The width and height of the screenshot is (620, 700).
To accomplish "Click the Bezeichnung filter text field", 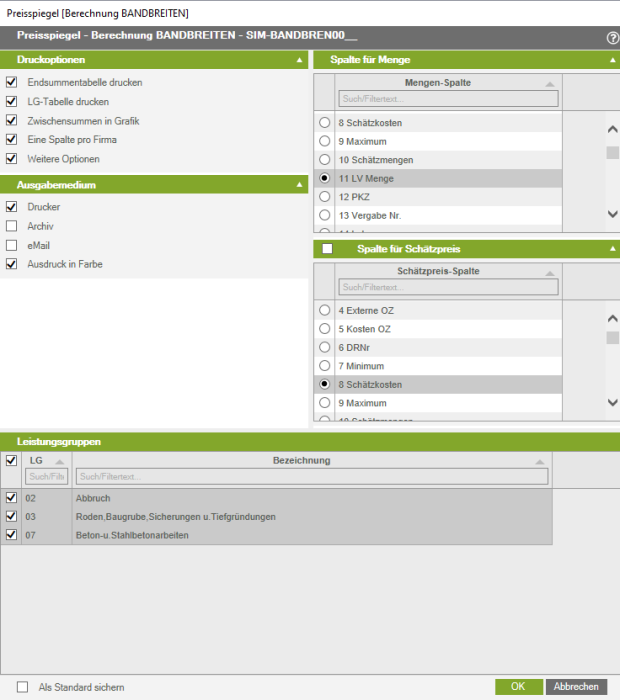I will 312,477.
